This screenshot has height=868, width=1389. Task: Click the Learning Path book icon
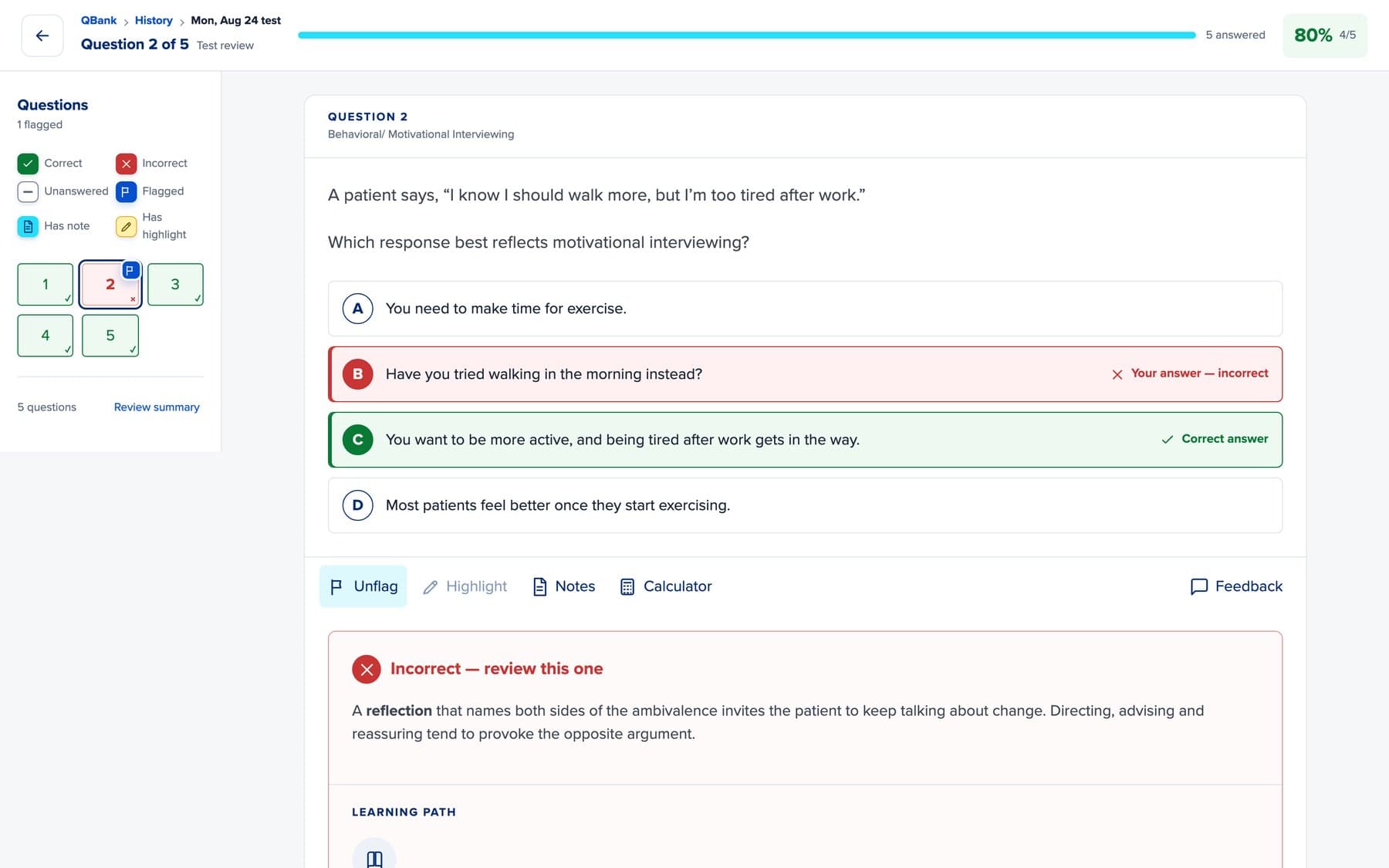(374, 858)
